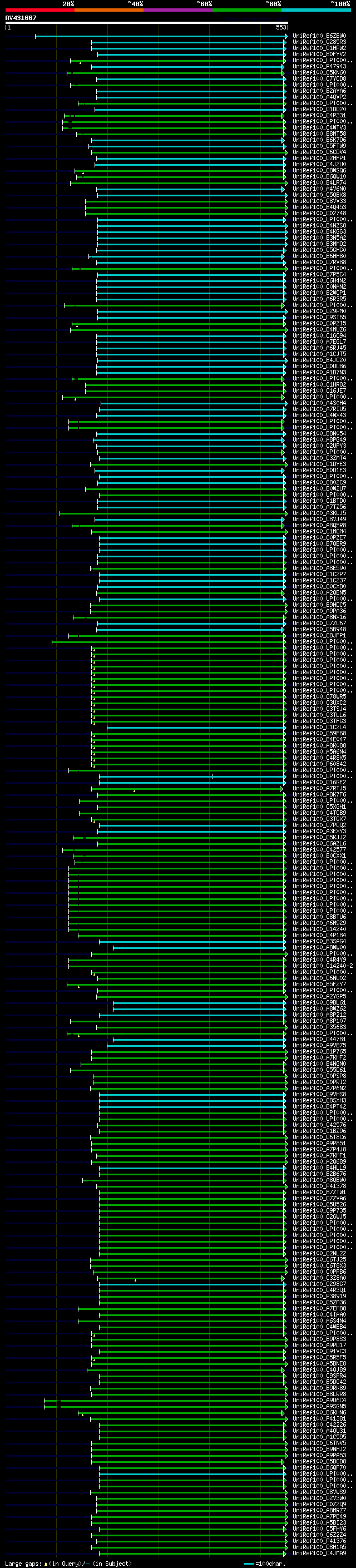Screen dimensions: 356x1568
Task: Click the UniRef100_Q29PM0 label
Action: tap(319, 311)
